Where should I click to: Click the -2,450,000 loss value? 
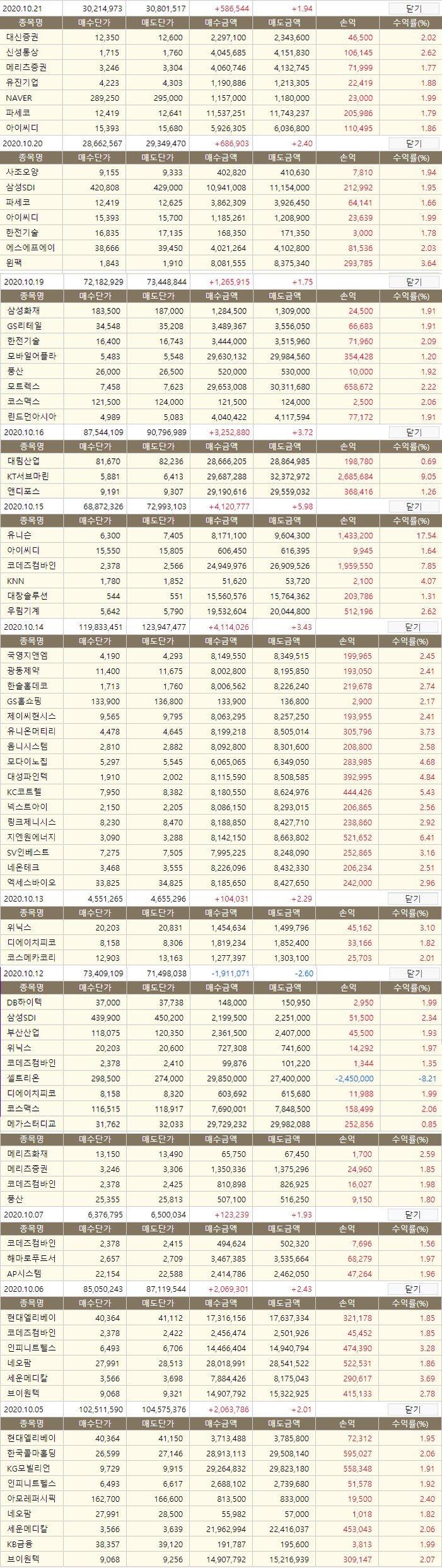click(x=354, y=1078)
